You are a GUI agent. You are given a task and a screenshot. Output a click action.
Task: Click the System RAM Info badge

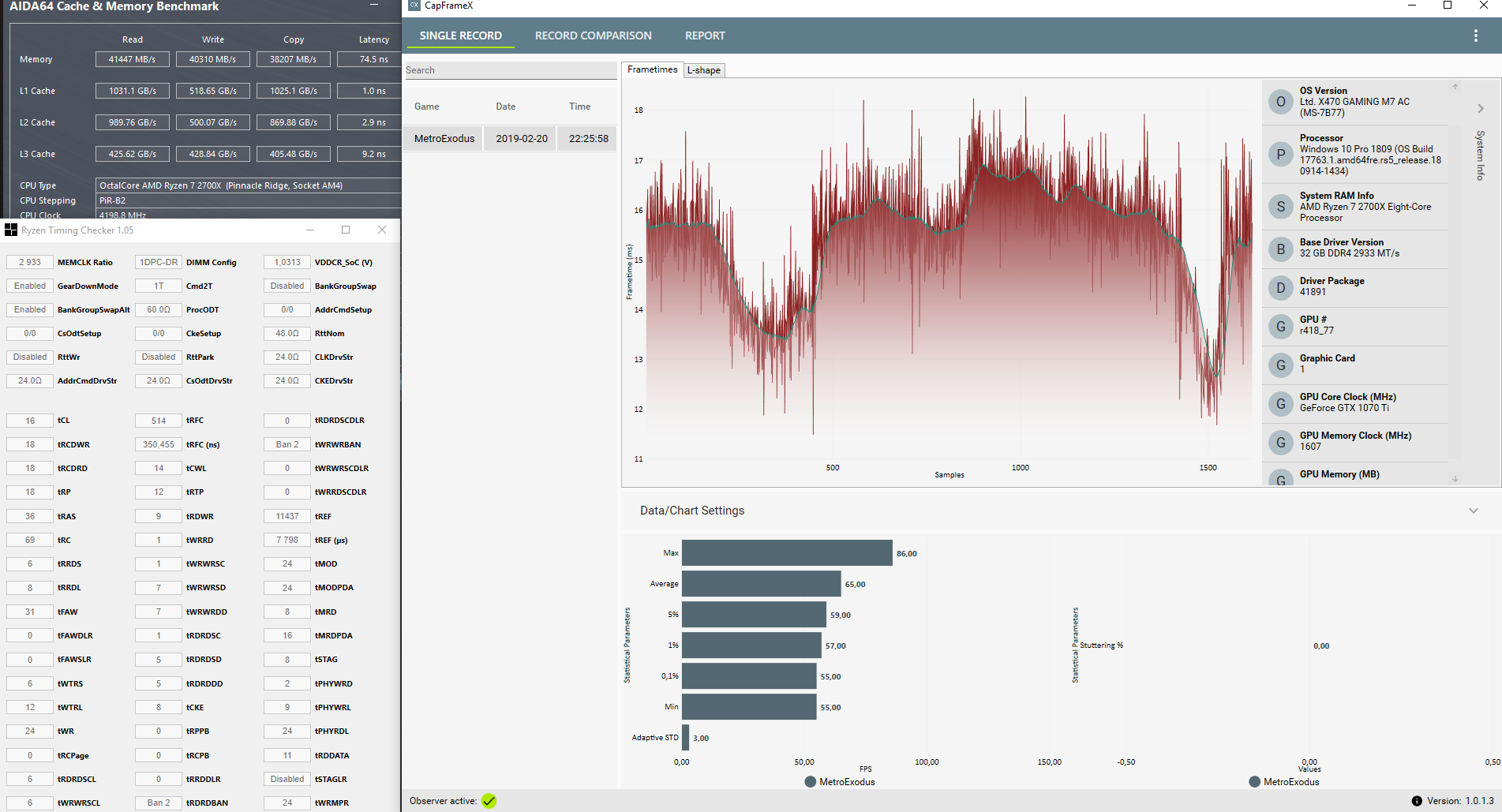(x=1280, y=206)
